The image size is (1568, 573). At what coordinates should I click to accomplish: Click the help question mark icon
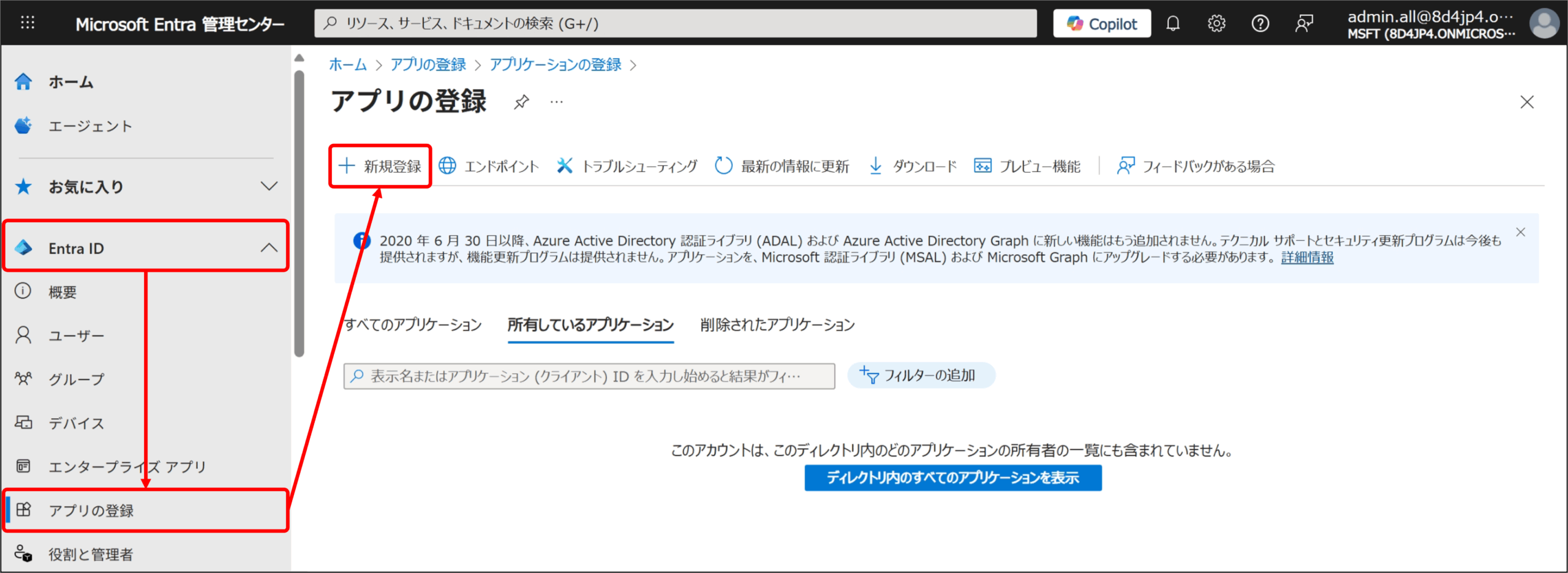(1260, 23)
